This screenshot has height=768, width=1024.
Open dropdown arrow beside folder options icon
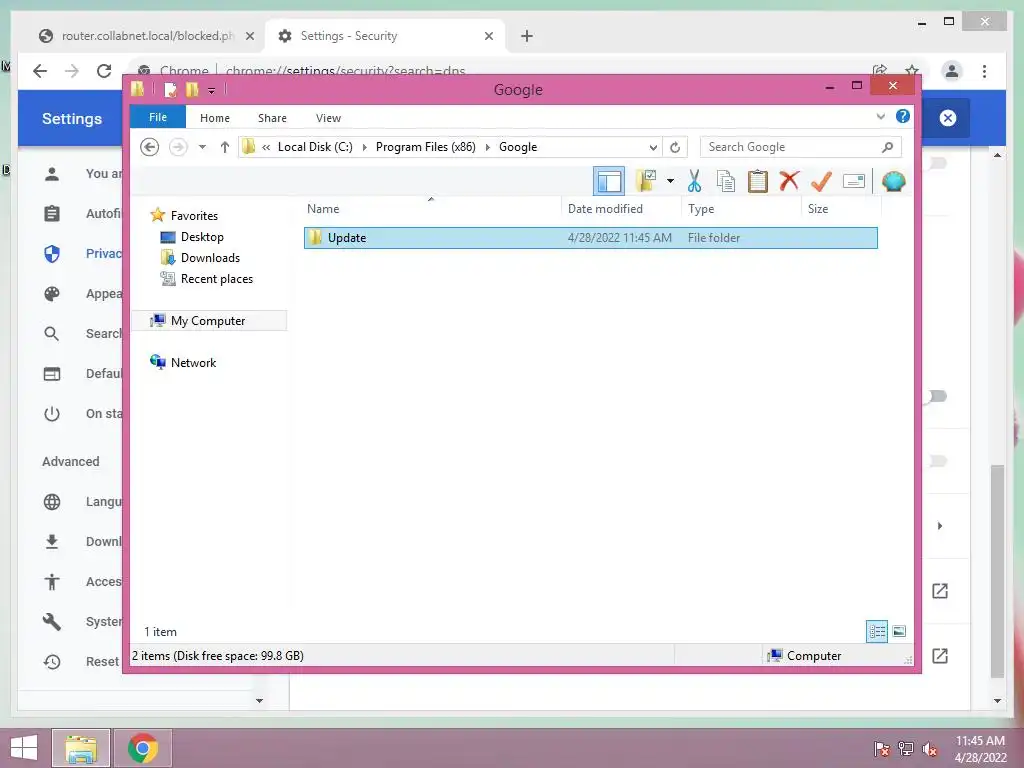670,181
